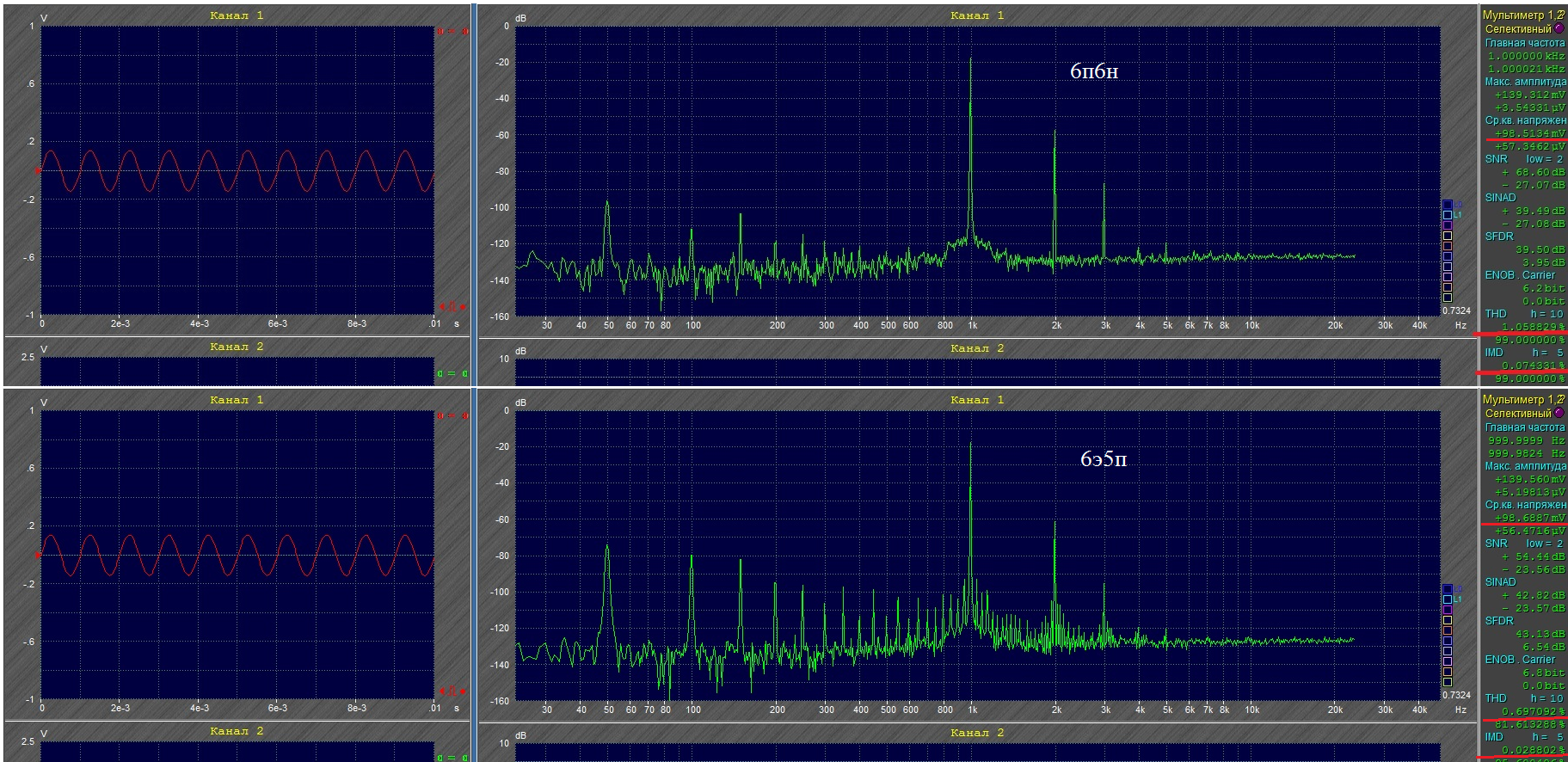Toggle purple Селективный indicator in lower multimeter
The width and height of the screenshot is (1568, 762).
coord(1559,413)
